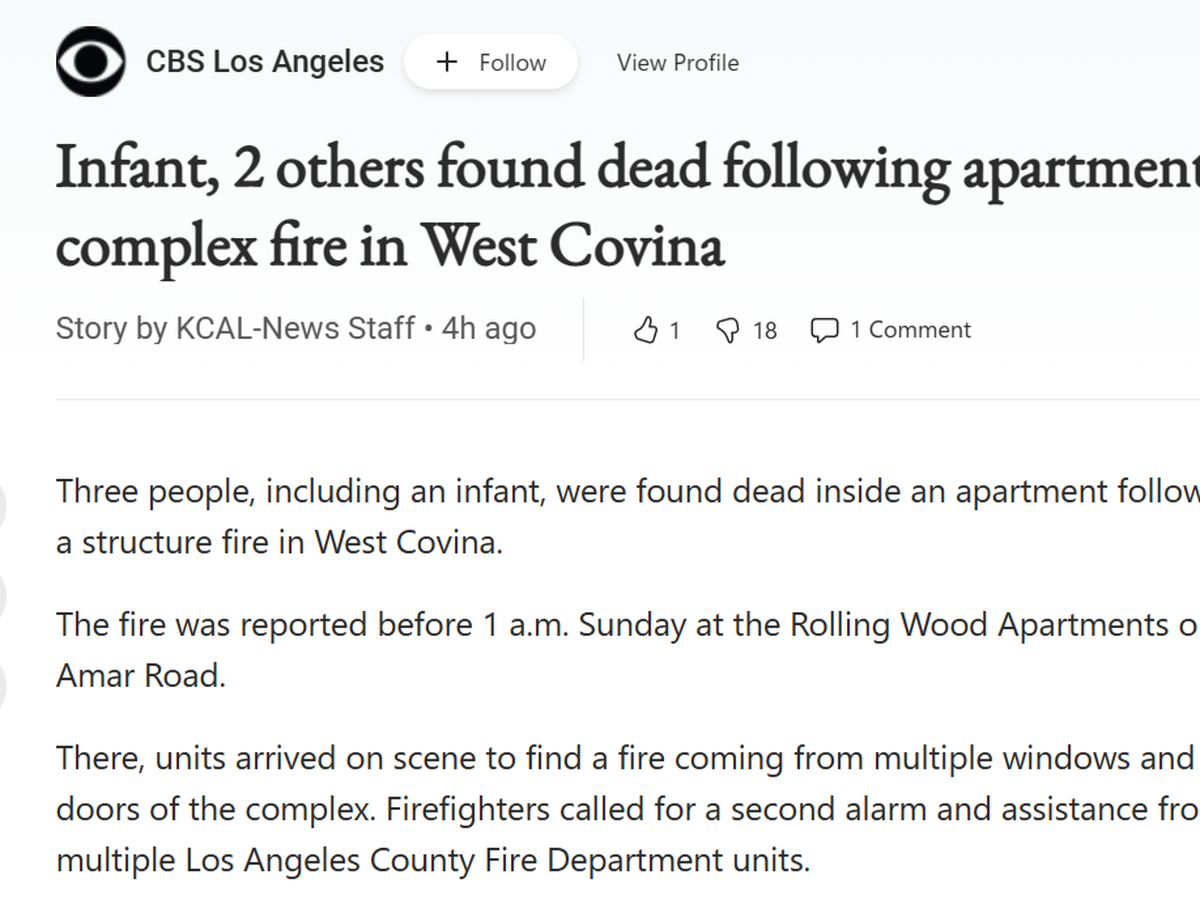The width and height of the screenshot is (1200, 900).
Task: Click the CBS eye logo
Action: pyautogui.click(x=90, y=62)
